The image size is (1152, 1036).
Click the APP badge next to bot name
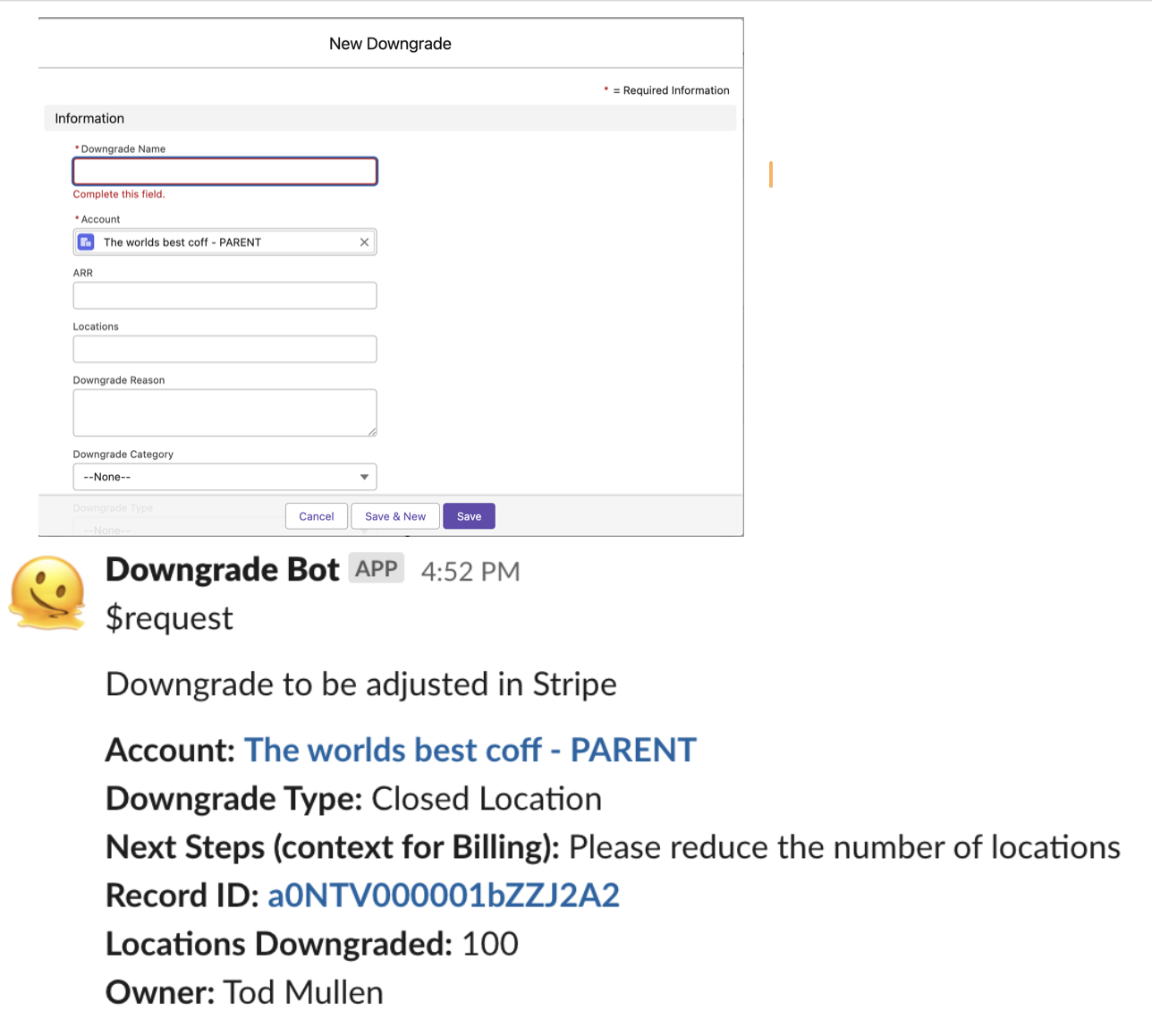pos(377,569)
